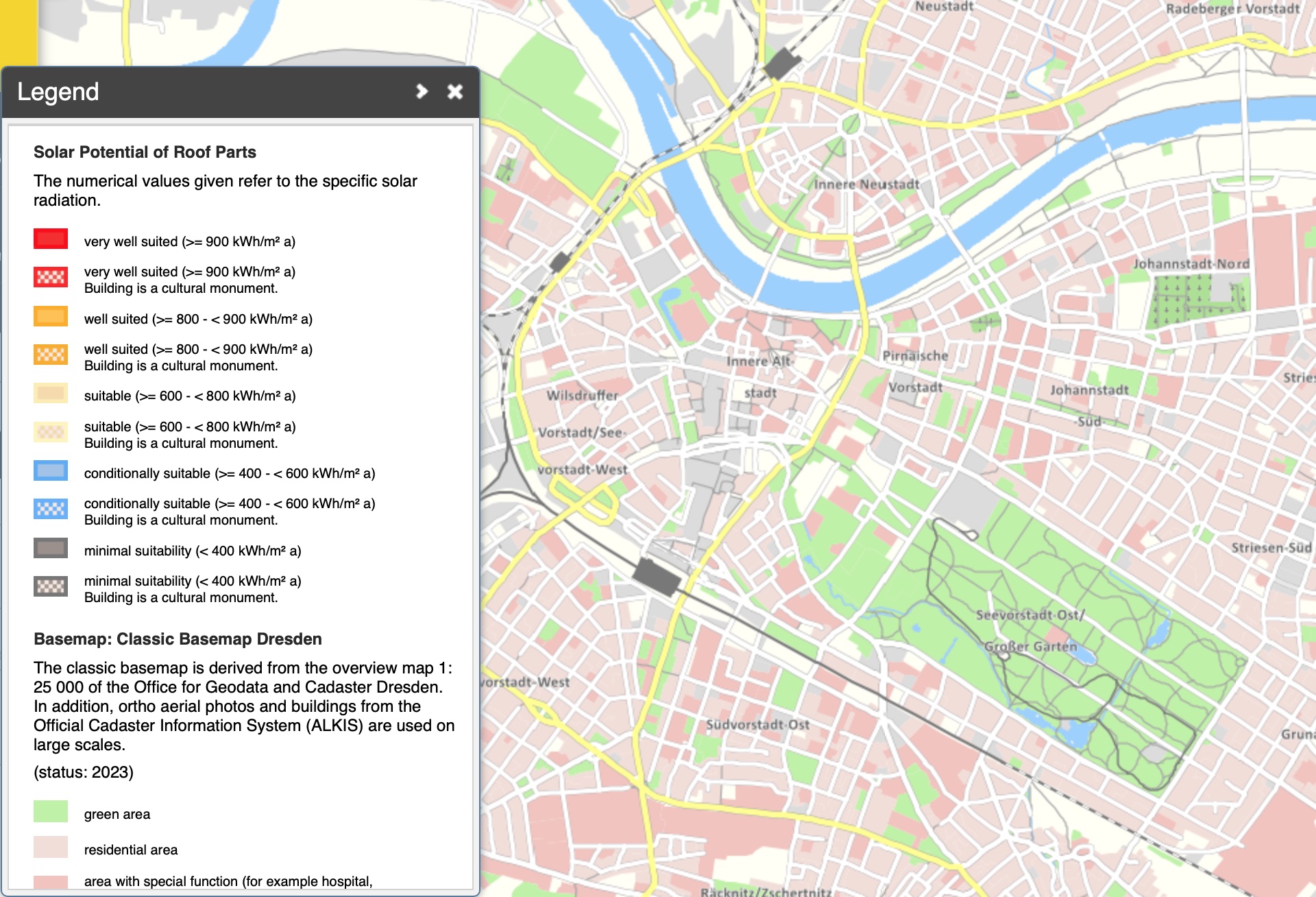The image size is (1316, 897).
Task: Click the 'Basemap: Classic Basemap Dresden' heading
Action: pos(178,639)
